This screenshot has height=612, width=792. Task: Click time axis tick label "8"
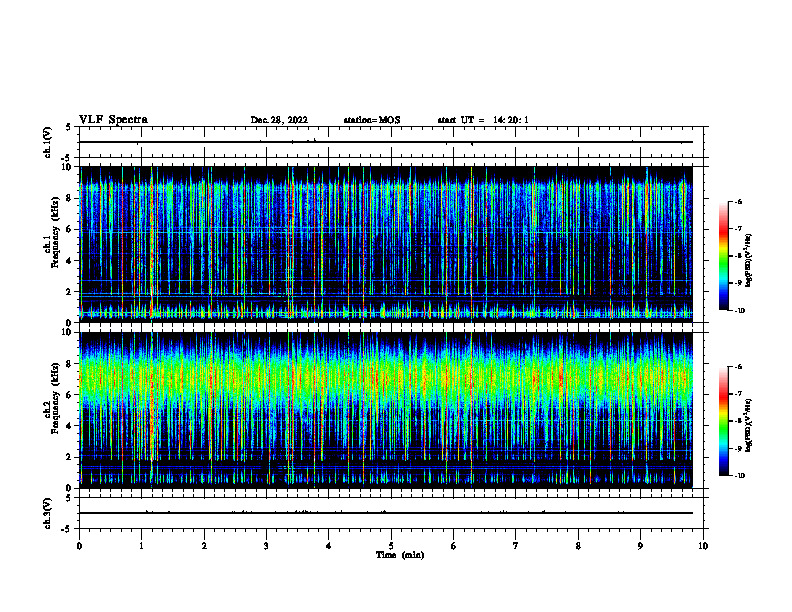pos(578,546)
